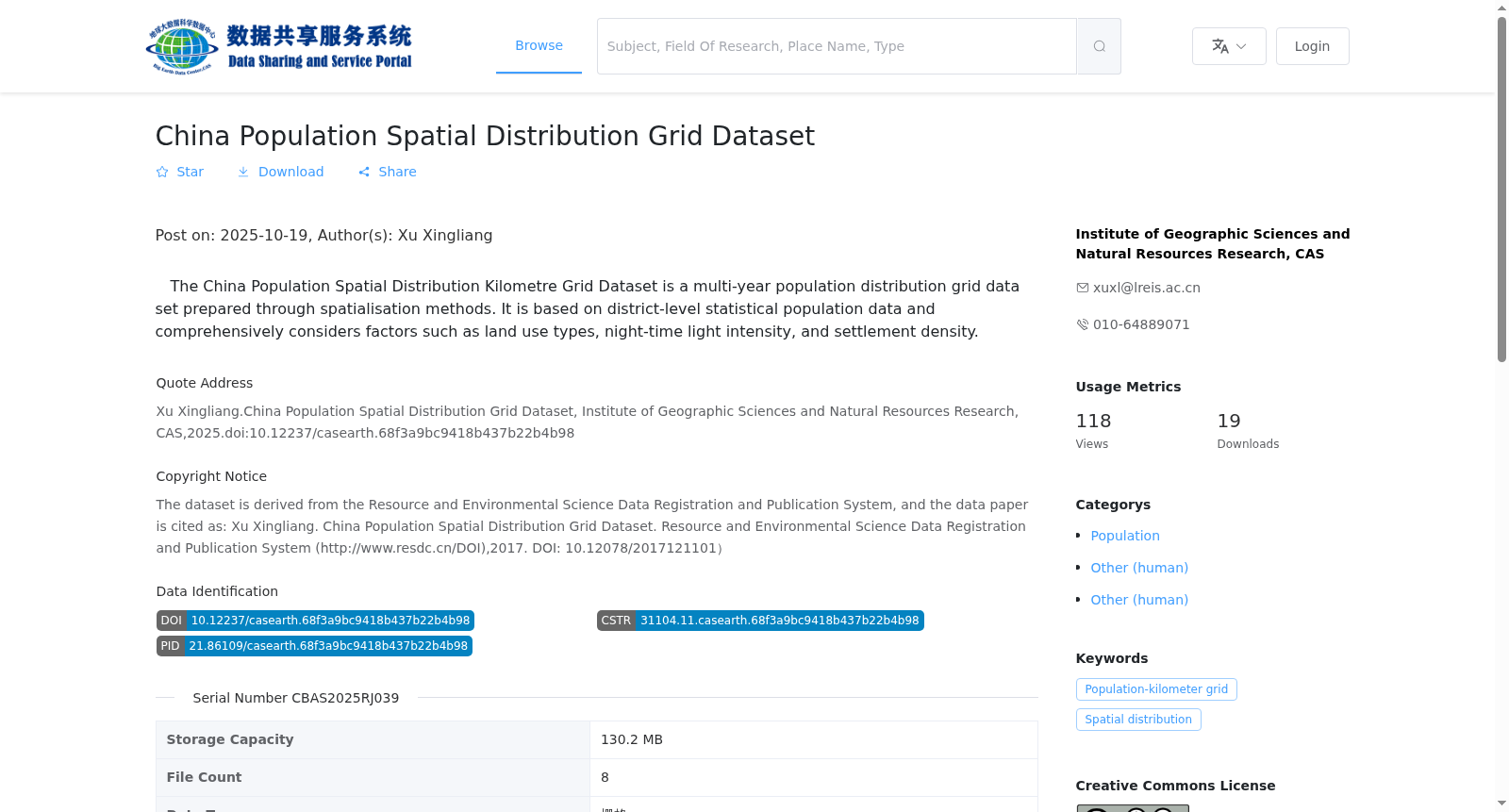Screen dimensions: 1509x812
Task: Click the Creative Commons license image
Action: [x=1132, y=808]
